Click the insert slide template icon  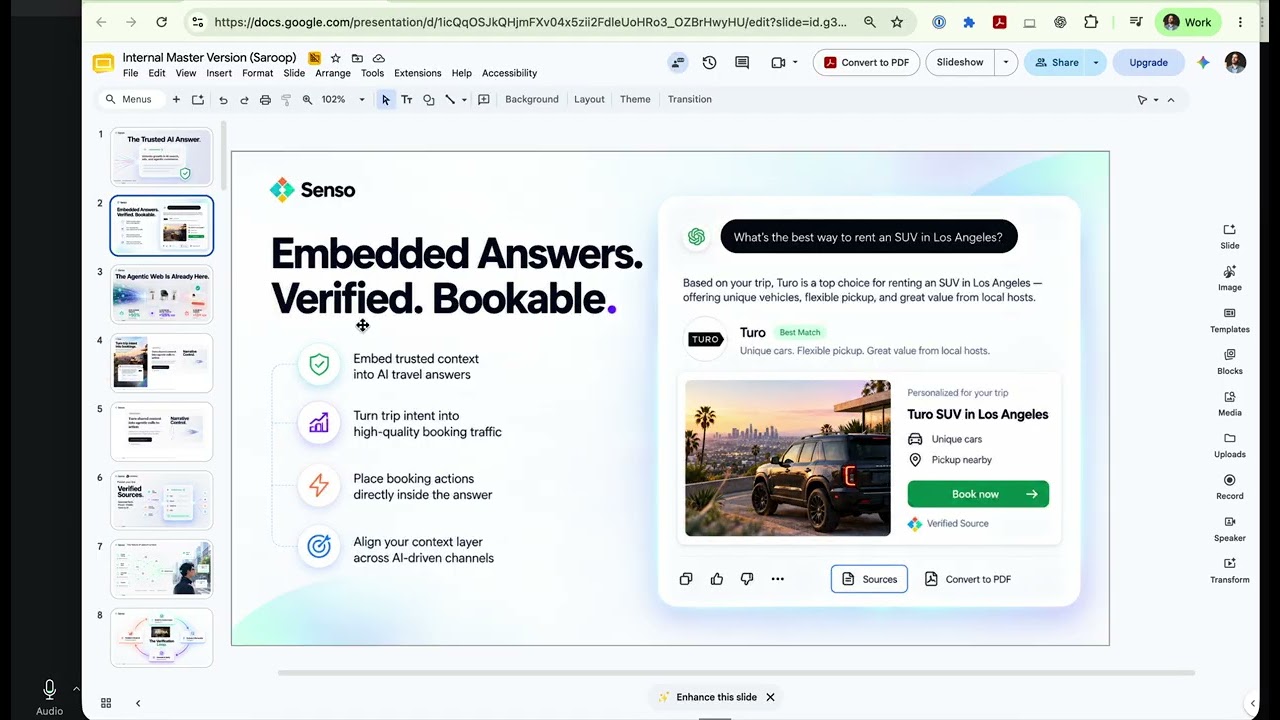(198, 100)
